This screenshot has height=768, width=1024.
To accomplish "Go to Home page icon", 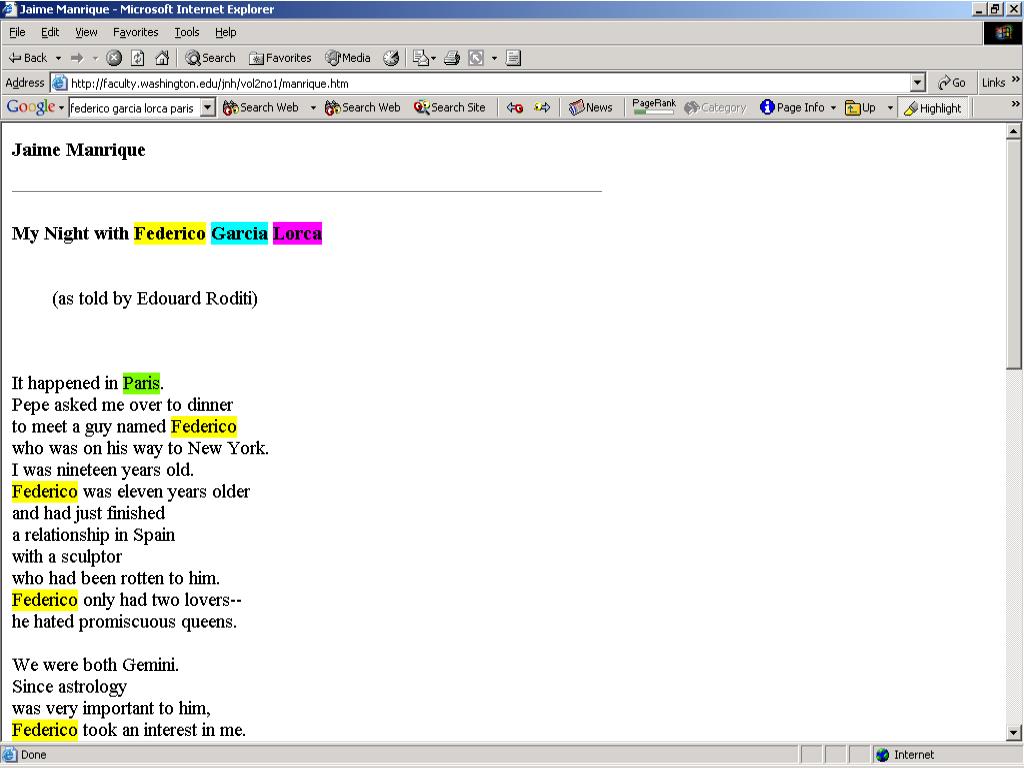I will tap(162, 58).
